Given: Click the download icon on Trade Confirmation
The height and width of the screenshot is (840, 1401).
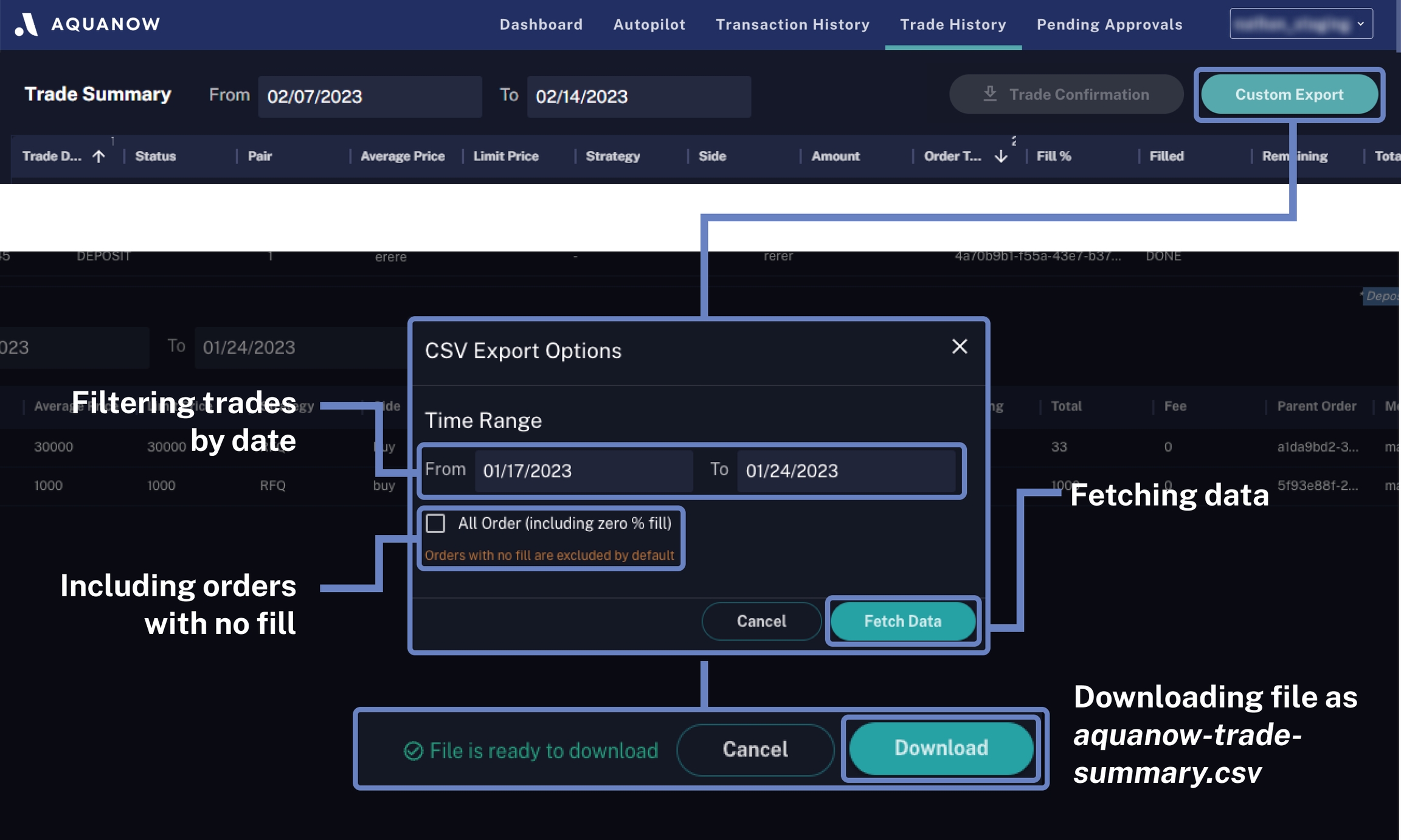Looking at the screenshot, I should coord(990,94).
